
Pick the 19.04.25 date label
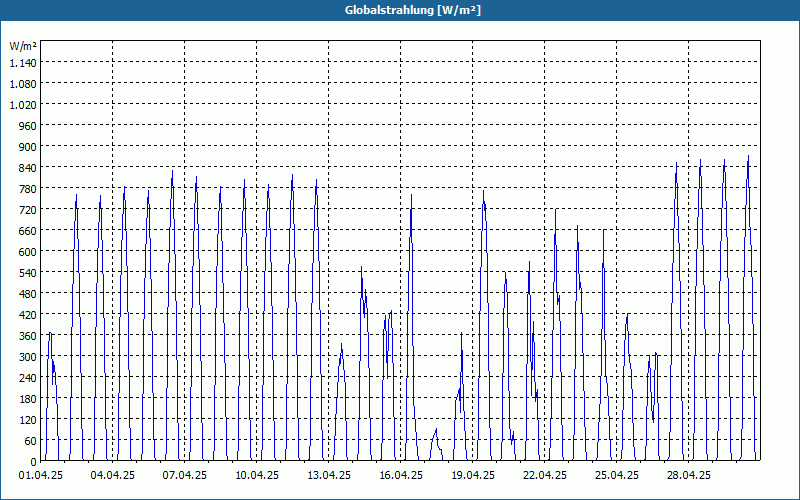472,476
